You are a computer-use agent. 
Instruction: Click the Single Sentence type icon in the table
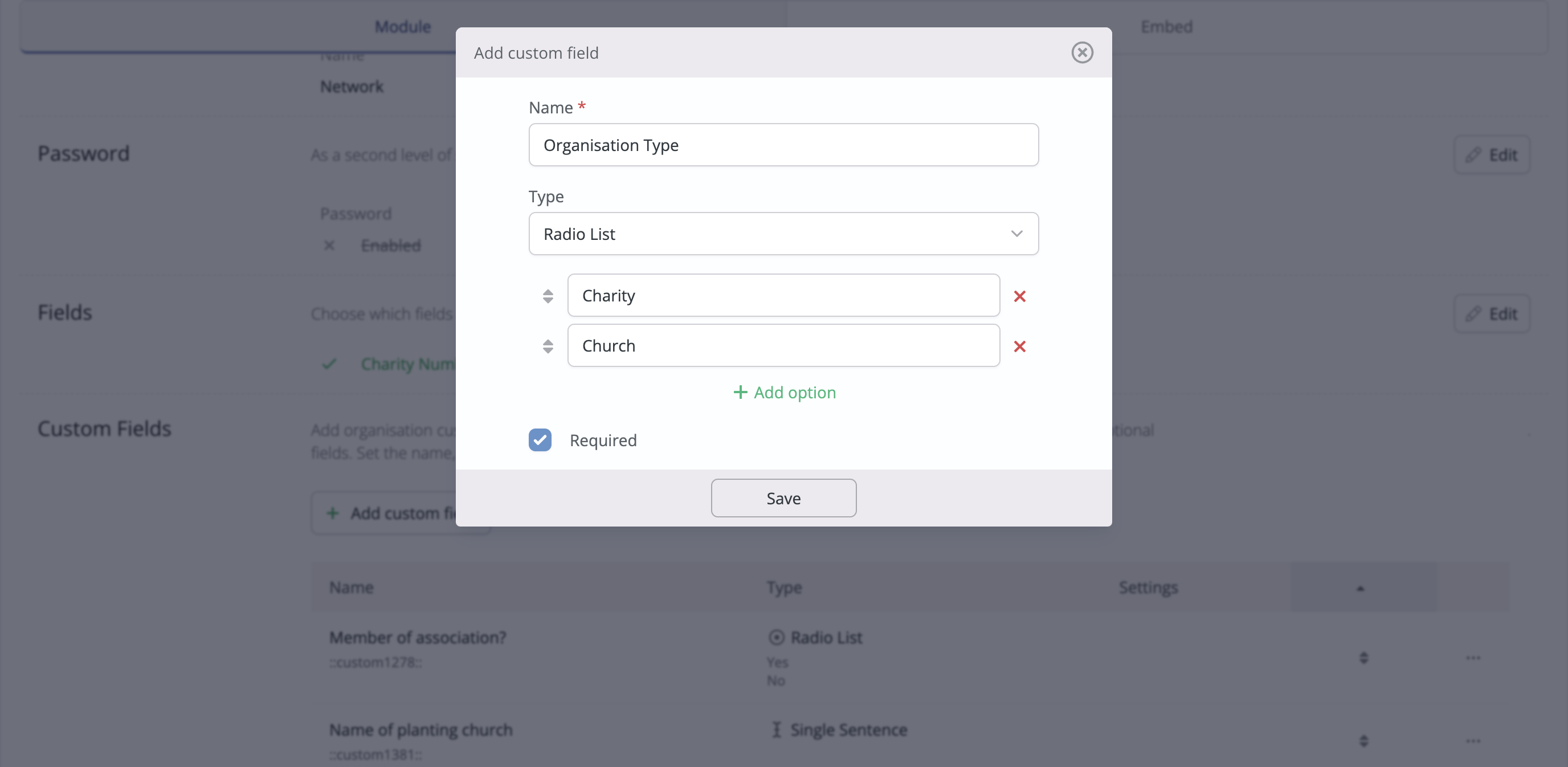(776, 729)
